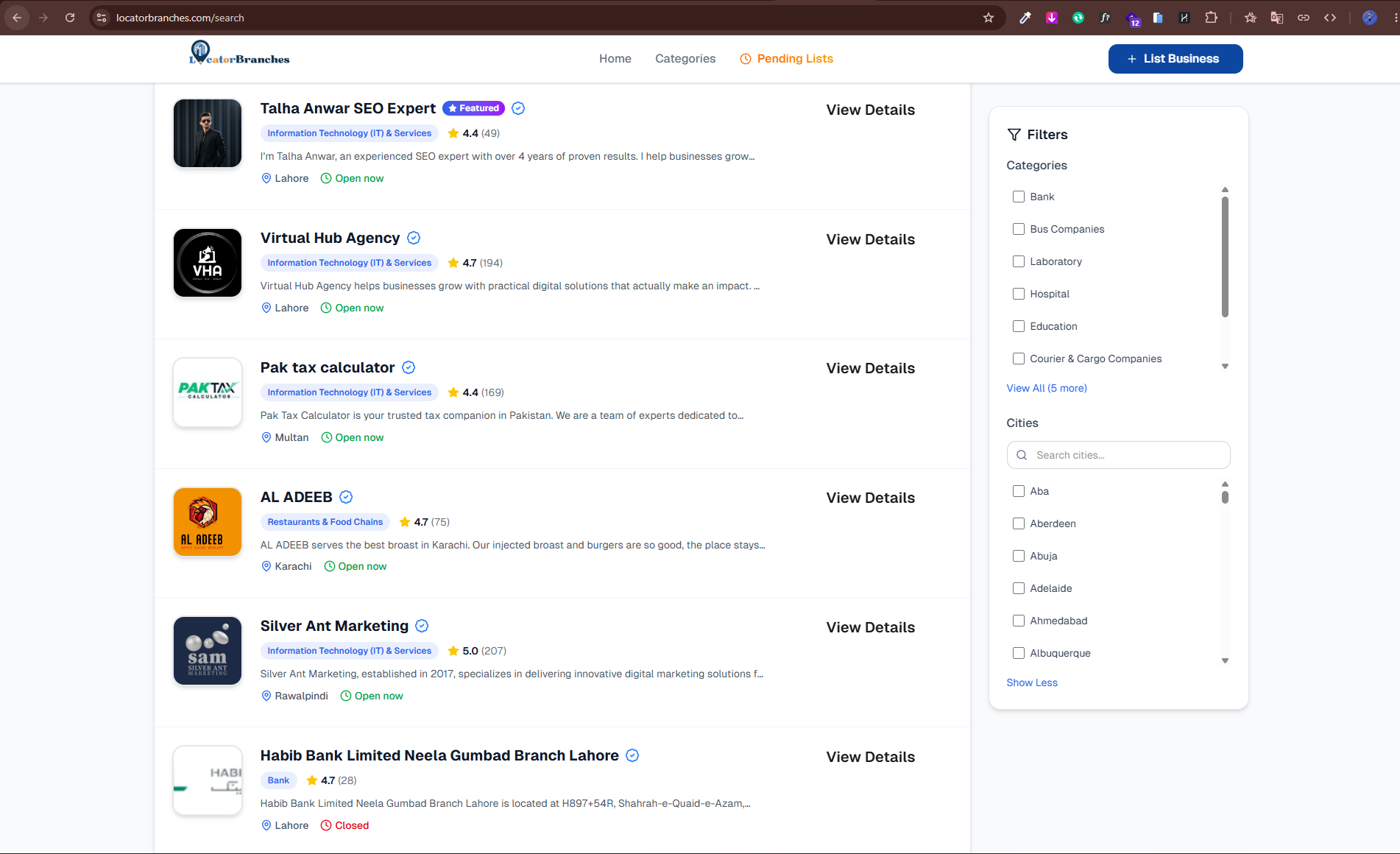Click the categories list scrollbar thumb
The image size is (1400, 854).
pyautogui.click(x=1225, y=257)
